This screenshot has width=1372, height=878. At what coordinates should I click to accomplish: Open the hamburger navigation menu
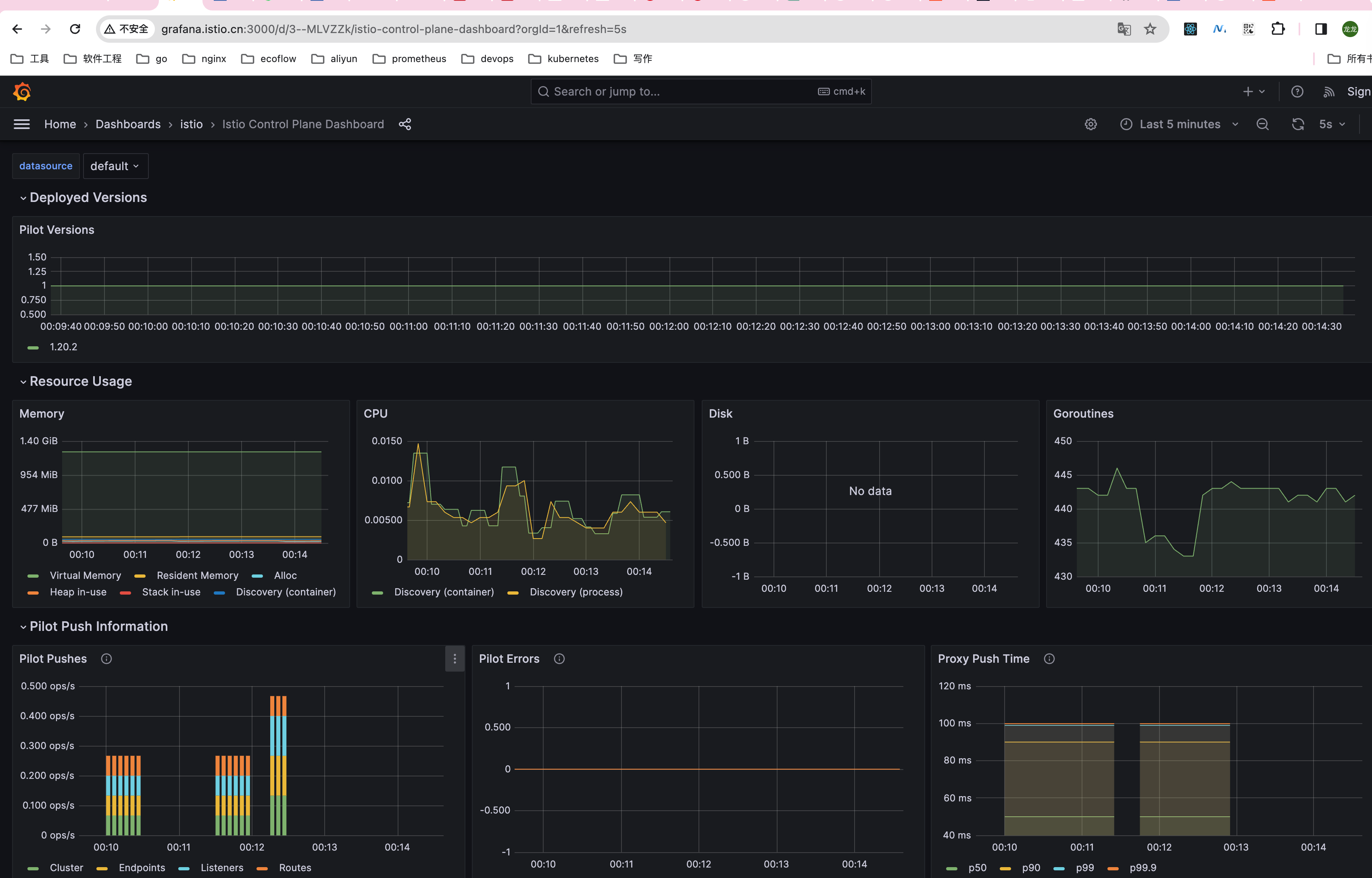click(22, 124)
